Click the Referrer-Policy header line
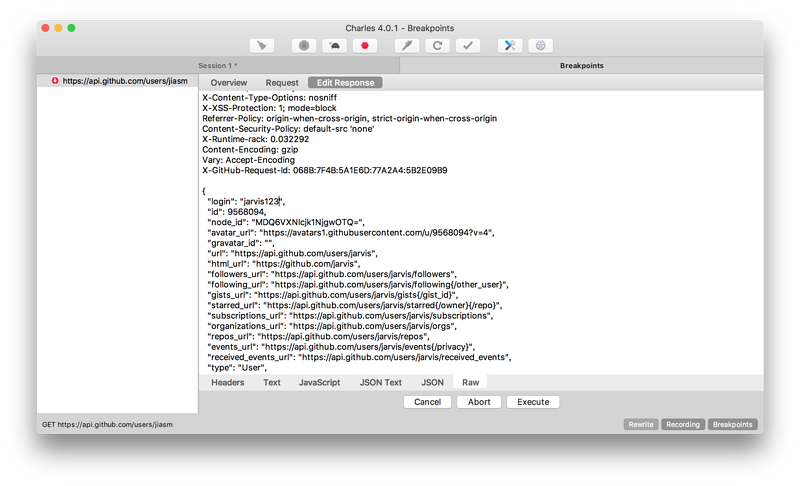 coord(349,118)
